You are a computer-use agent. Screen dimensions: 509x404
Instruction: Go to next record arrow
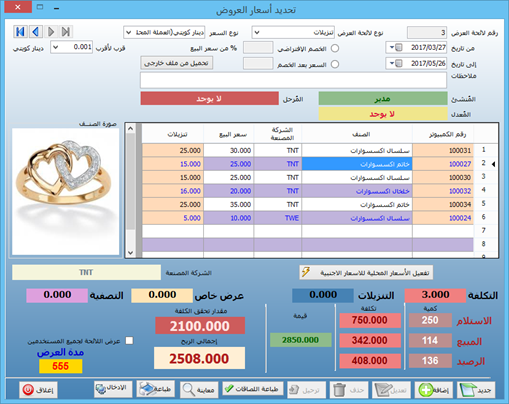tap(51, 32)
